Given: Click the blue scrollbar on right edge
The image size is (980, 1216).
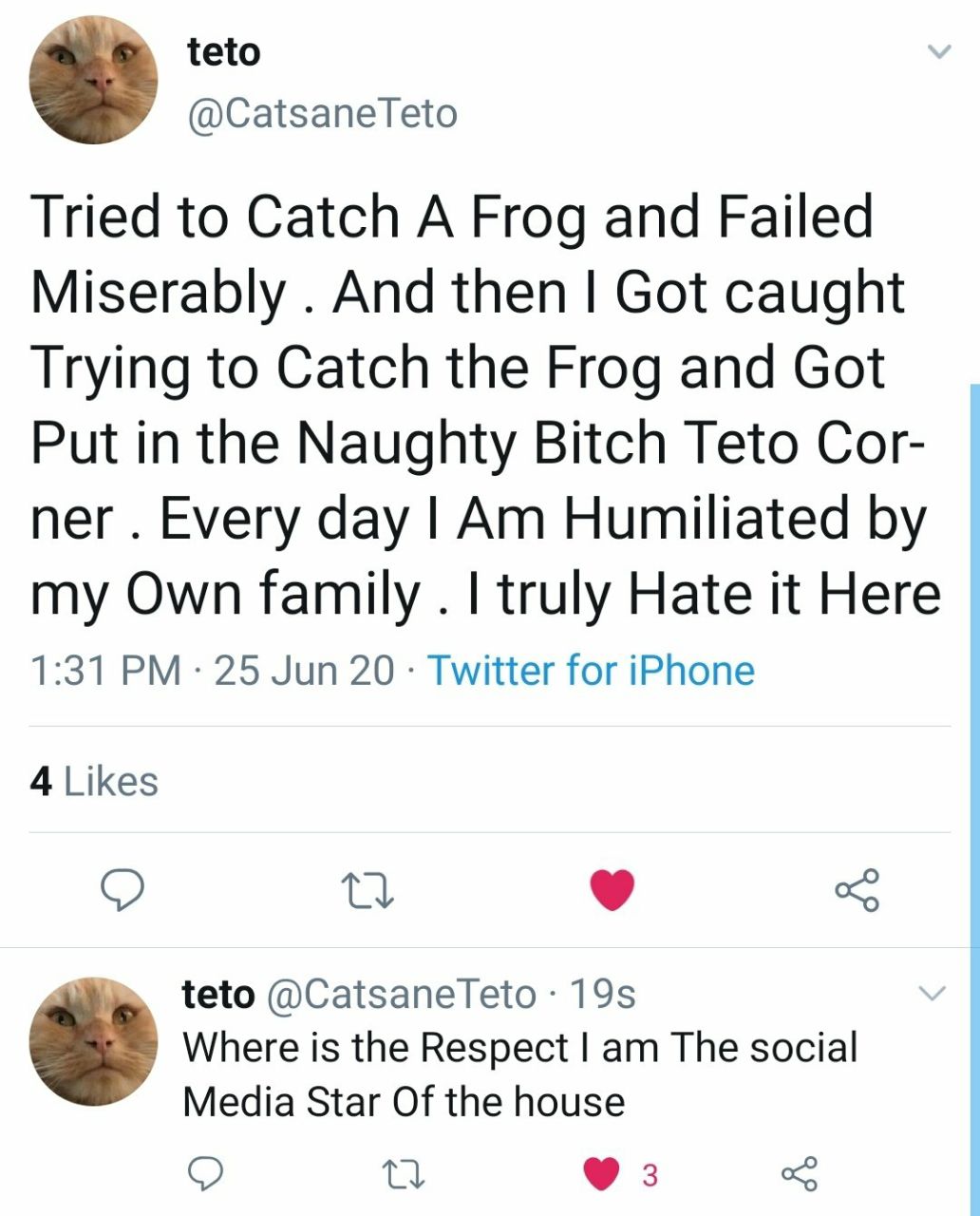Looking at the screenshot, I should coord(974,760).
